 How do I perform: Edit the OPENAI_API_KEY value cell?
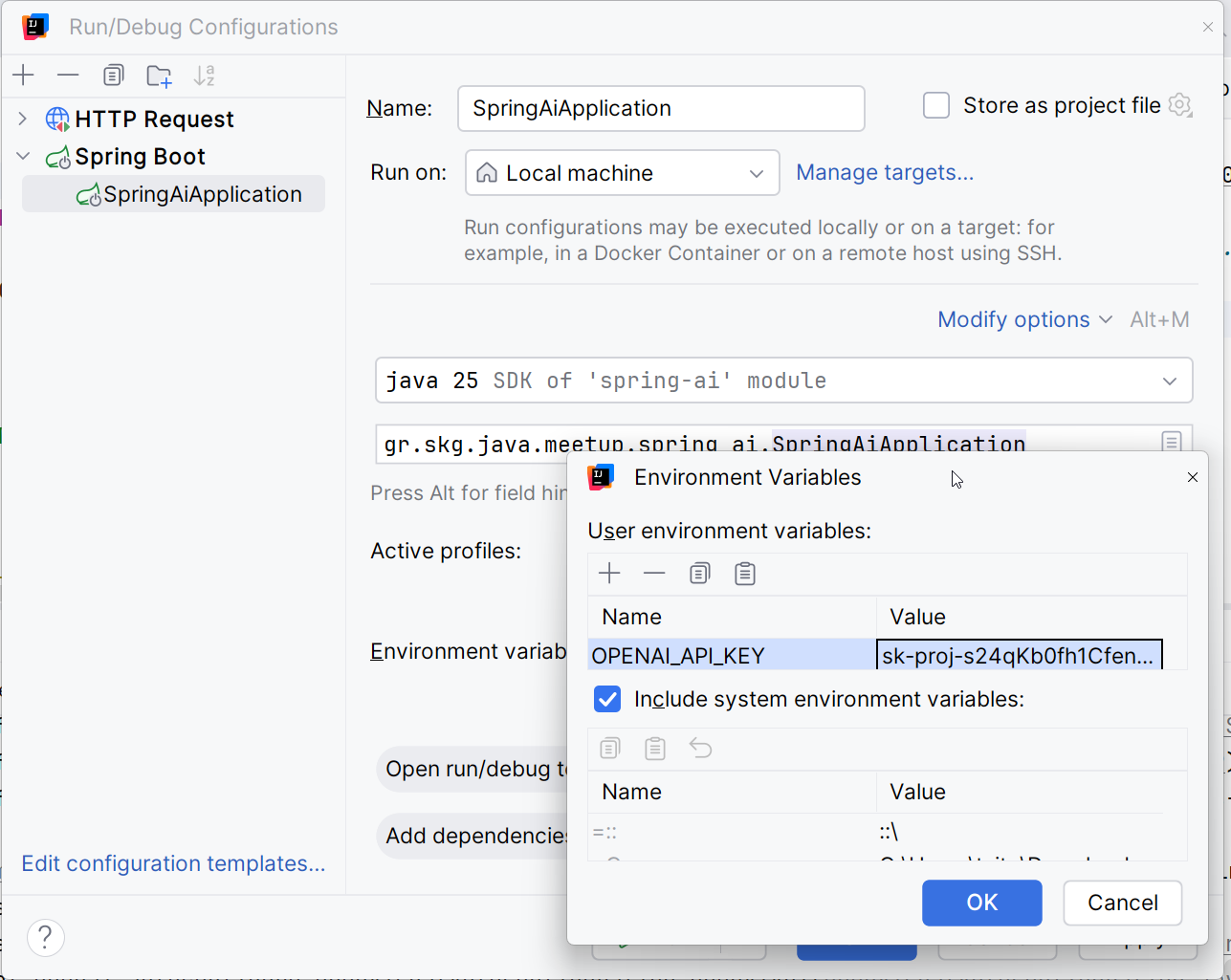[x=1020, y=656]
